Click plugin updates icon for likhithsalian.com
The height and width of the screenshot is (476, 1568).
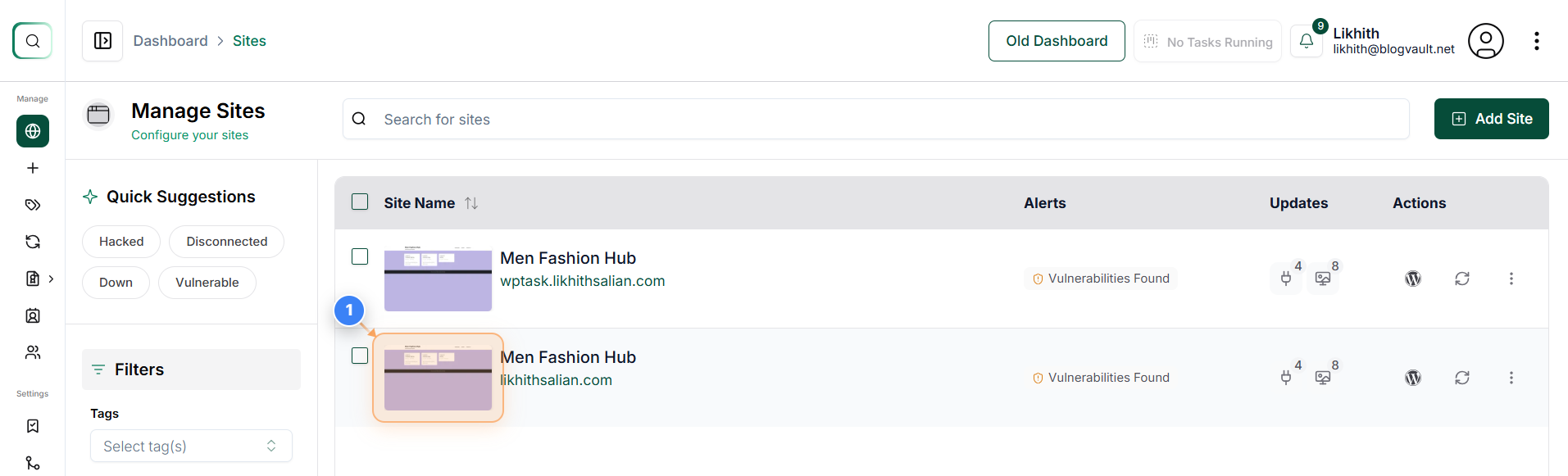(x=1287, y=377)
